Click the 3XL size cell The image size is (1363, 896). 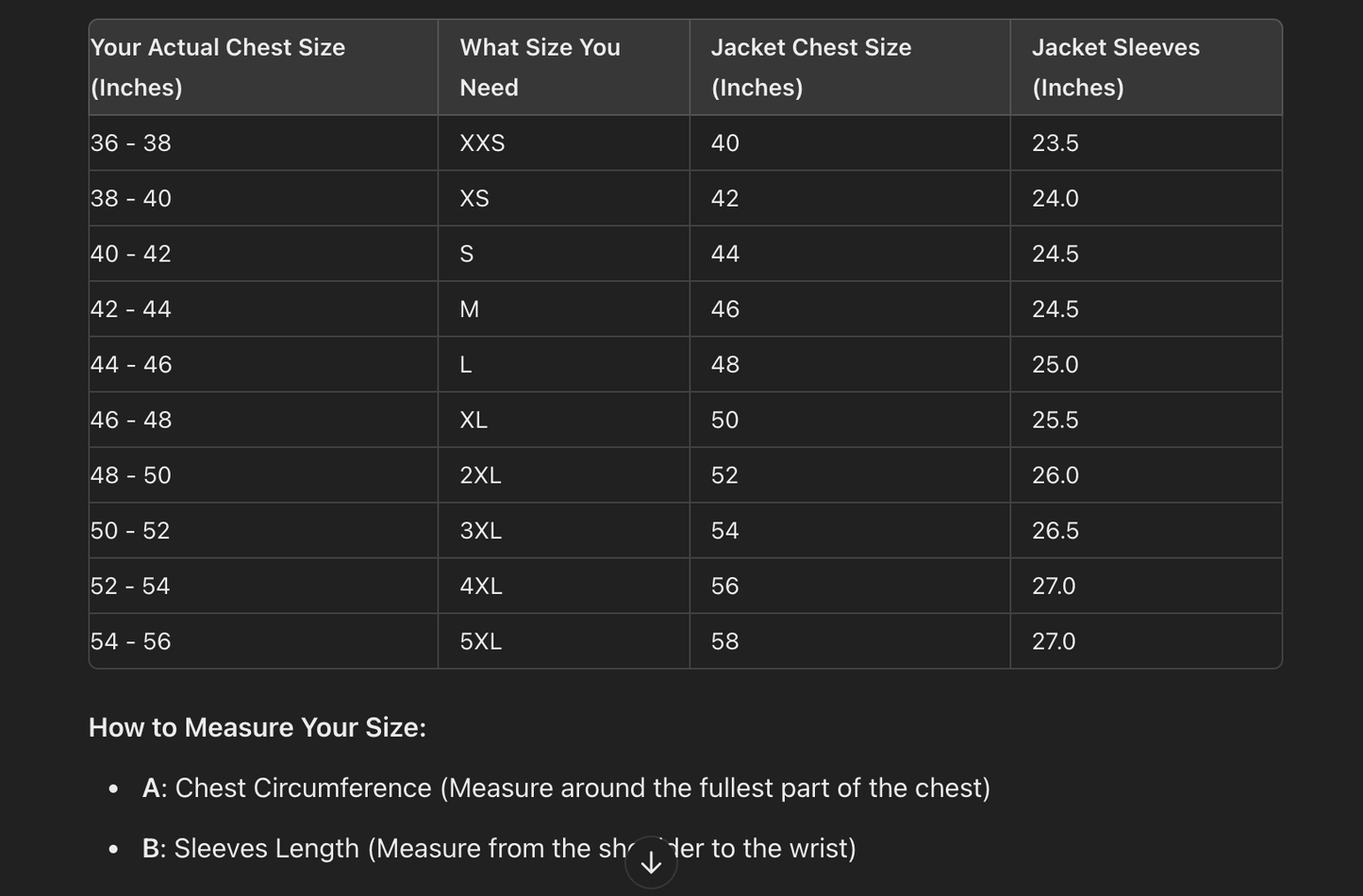click(480, 531)
